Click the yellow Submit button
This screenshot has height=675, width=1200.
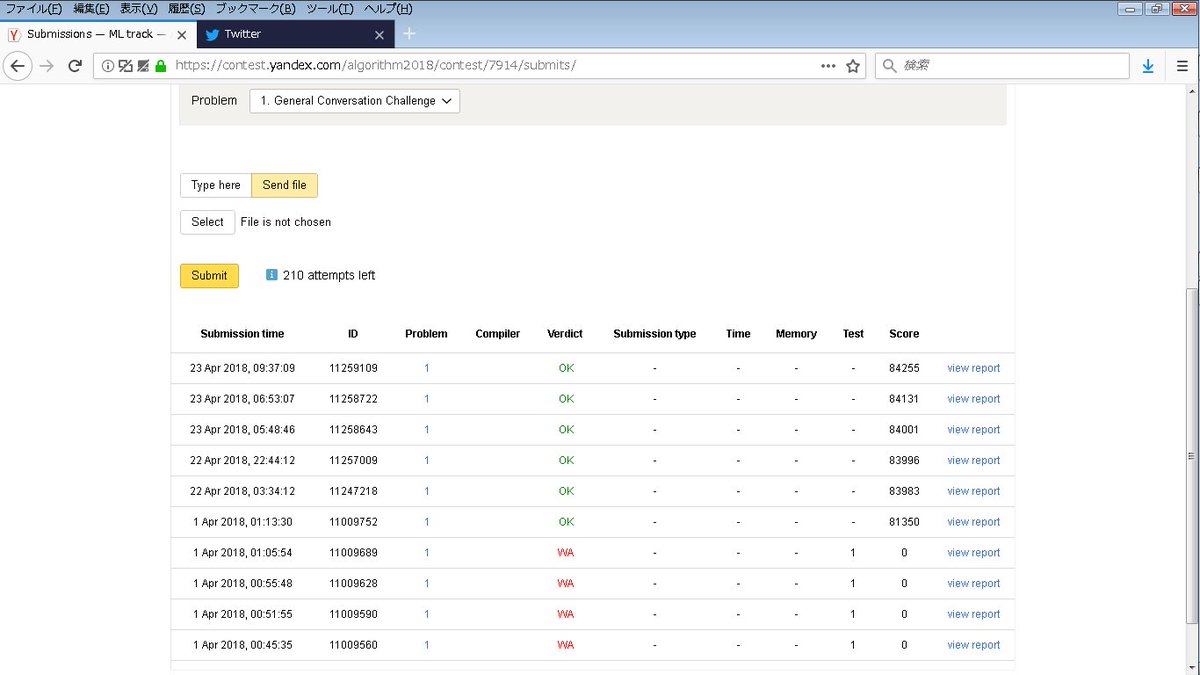pyautogui.click(x=209, y=275)
